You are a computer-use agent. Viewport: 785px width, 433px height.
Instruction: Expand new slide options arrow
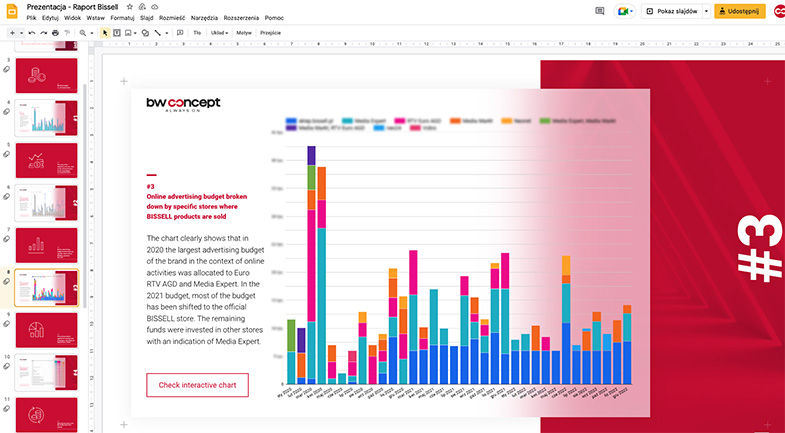pos(21,33)
